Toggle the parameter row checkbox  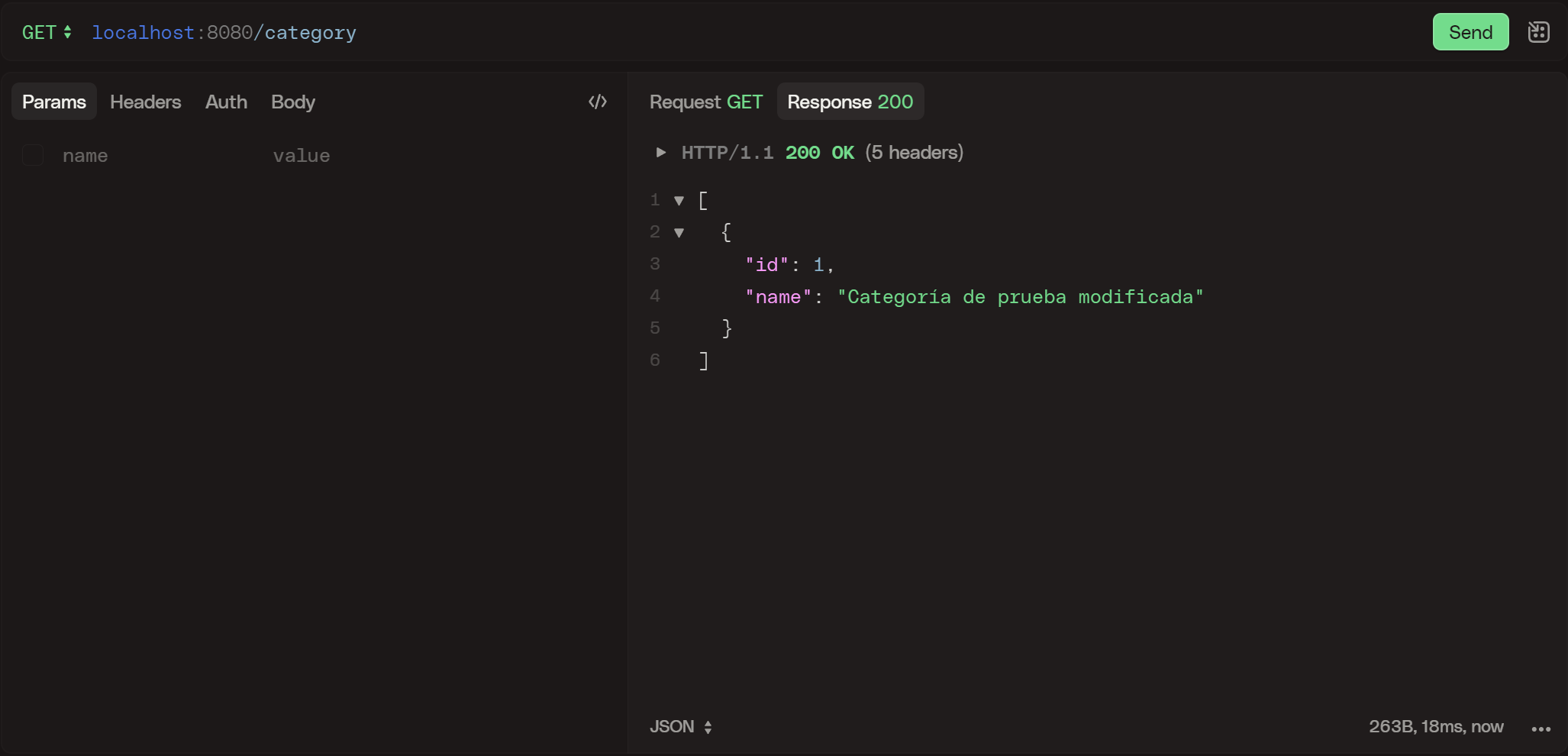[33, 155]
